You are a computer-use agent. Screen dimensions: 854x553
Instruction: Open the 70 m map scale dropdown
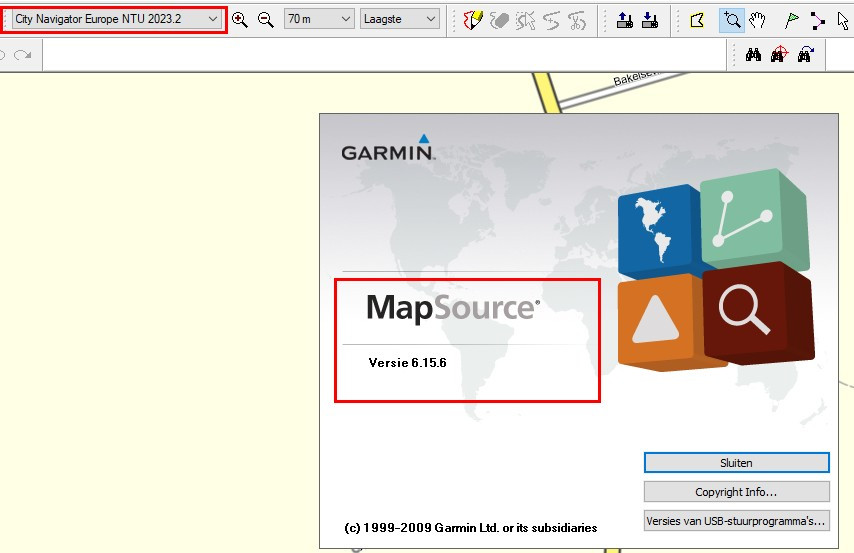(319, 19)
